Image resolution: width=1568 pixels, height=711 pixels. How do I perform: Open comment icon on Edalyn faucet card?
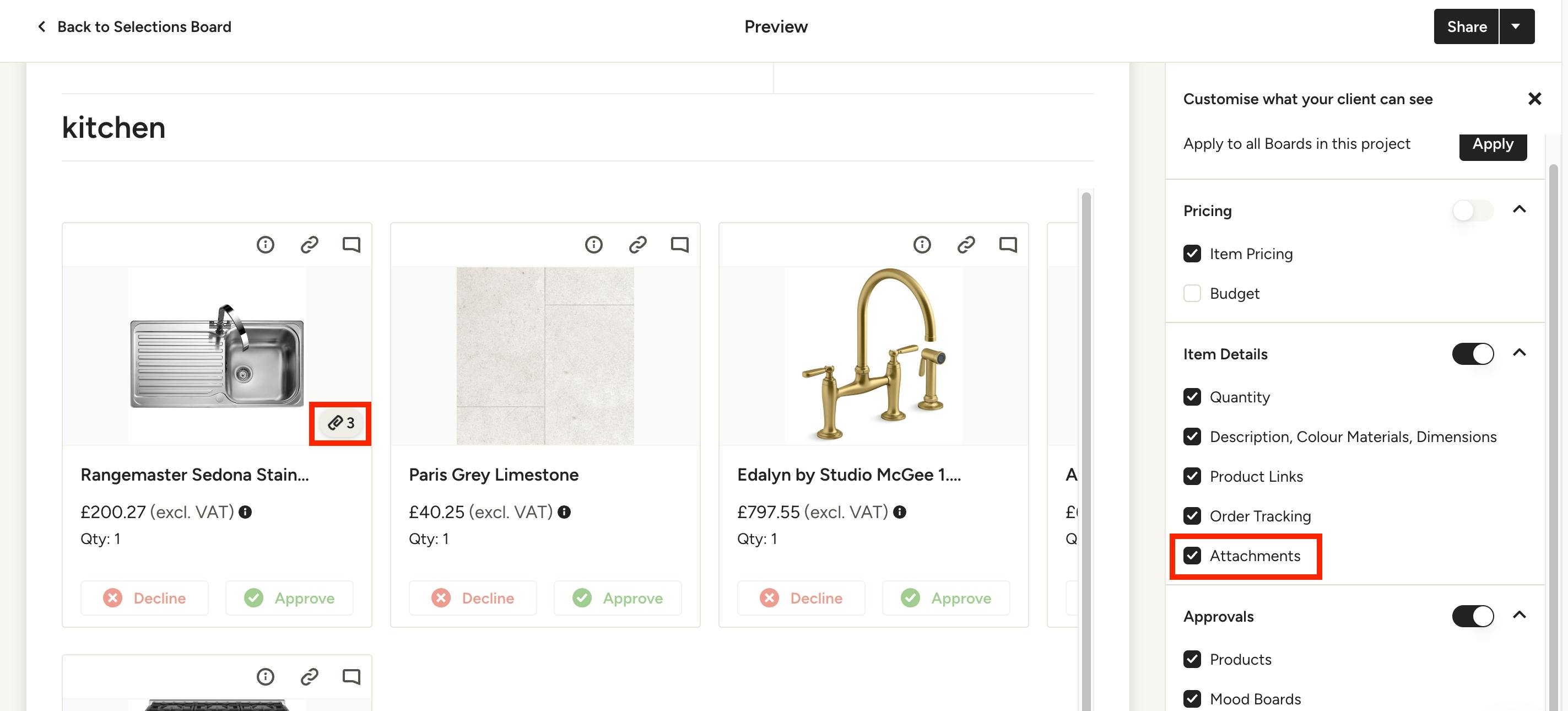1008,245
